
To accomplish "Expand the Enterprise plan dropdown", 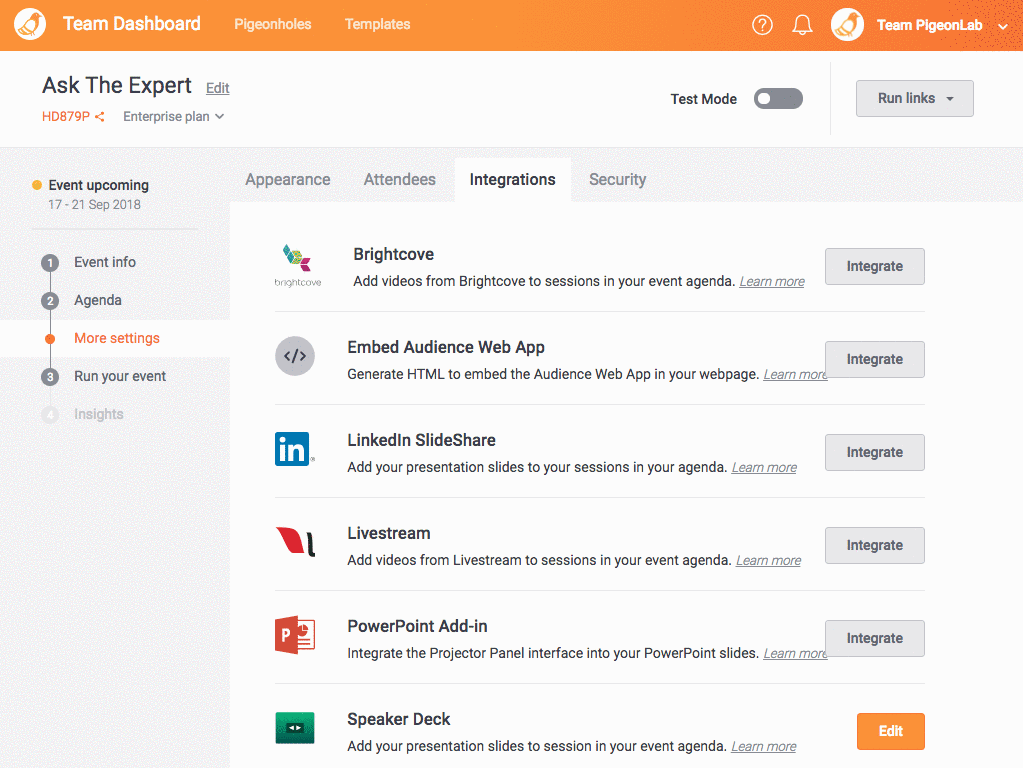I will [x=174, y=117].
